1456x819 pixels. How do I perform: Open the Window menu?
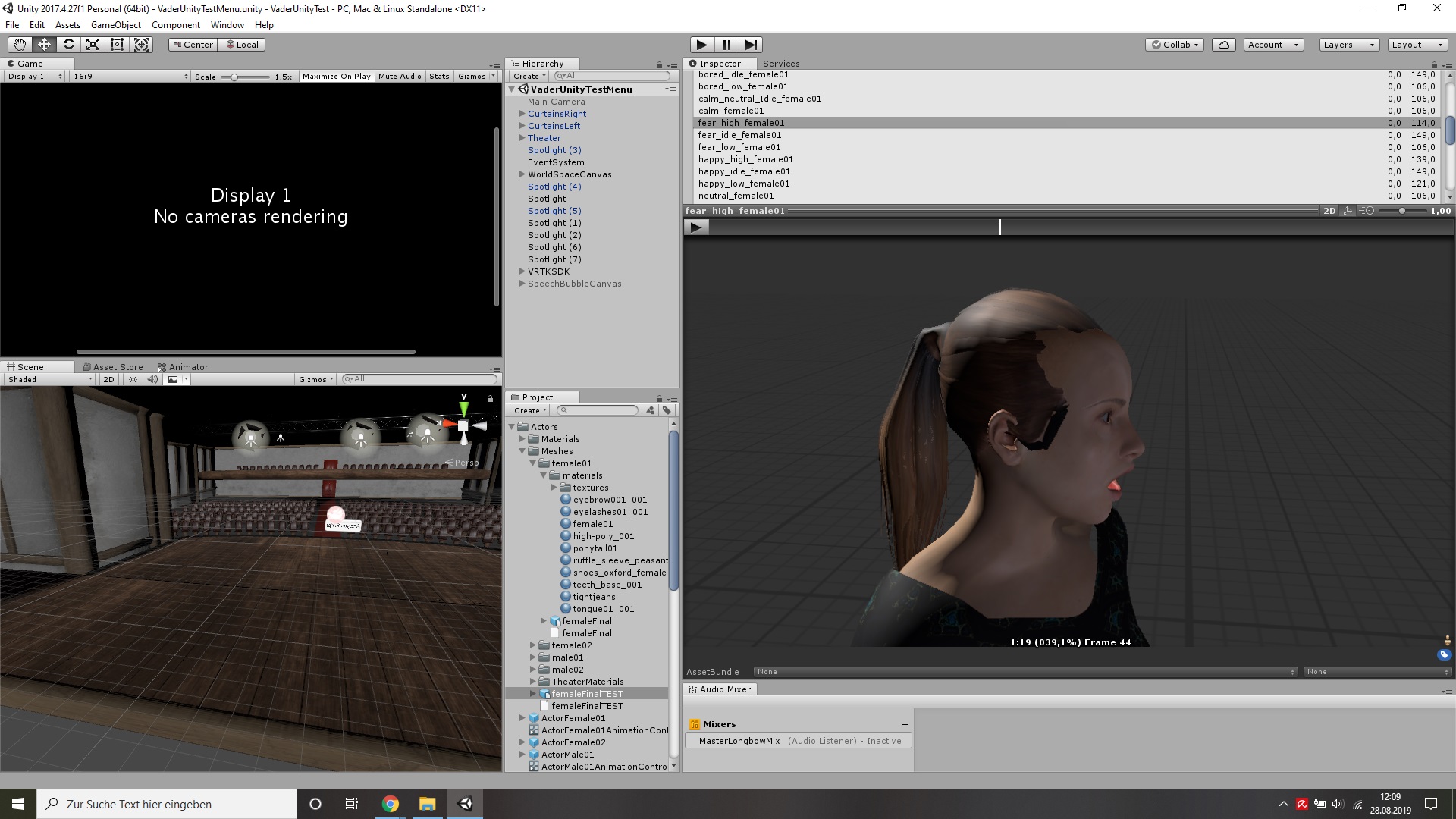coord(227,25)
